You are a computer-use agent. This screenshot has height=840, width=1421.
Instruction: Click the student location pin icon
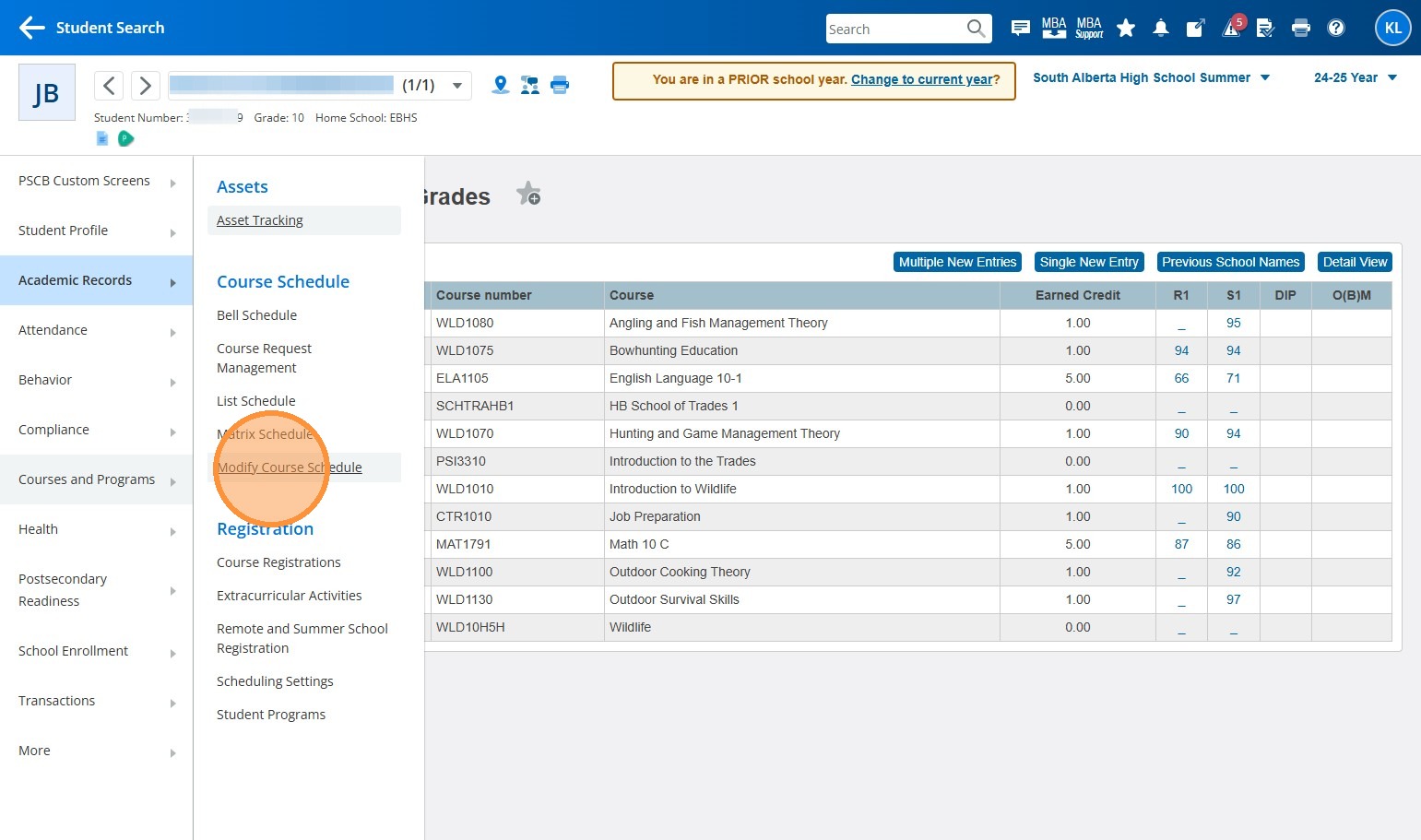pos(501,85)
